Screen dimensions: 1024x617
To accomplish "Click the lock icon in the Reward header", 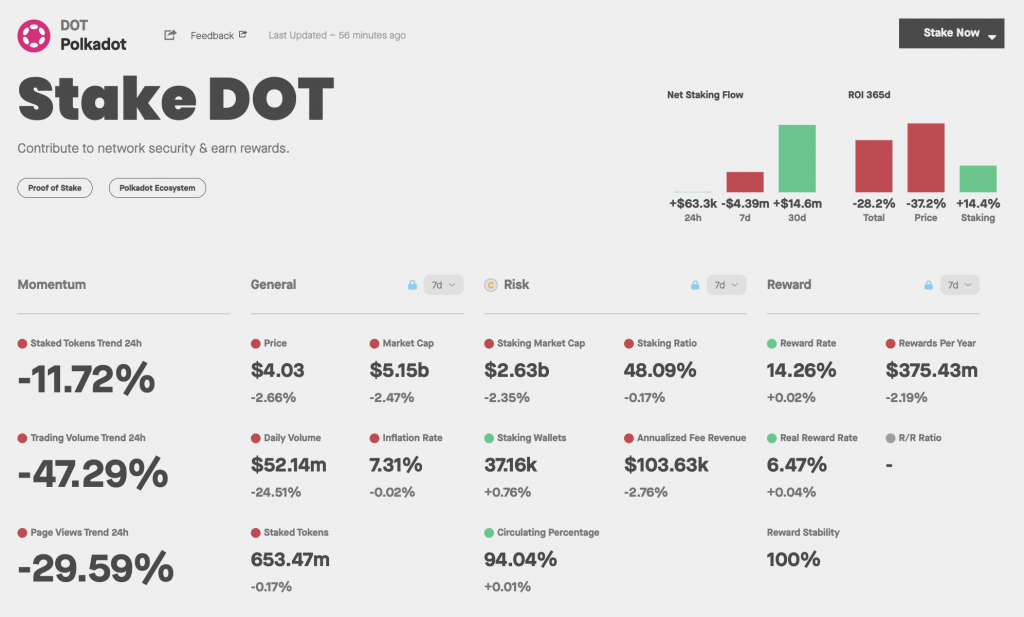I will pyautogui.click(x=928, y=285).
